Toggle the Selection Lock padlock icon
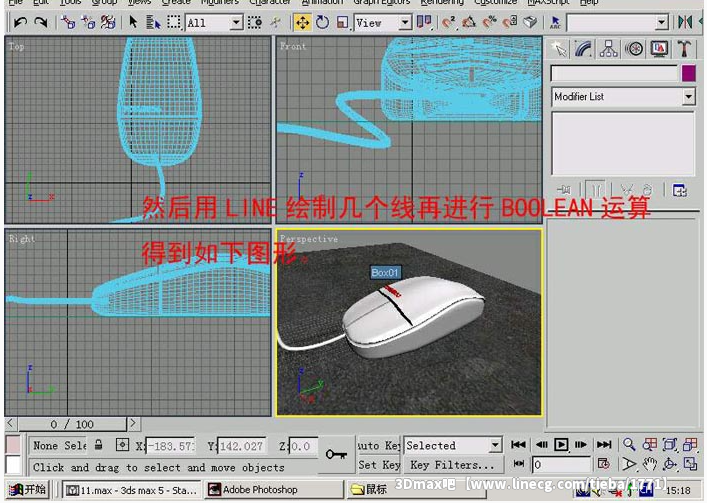This screenshot has height=503, width=707. [x=99, y=445]
